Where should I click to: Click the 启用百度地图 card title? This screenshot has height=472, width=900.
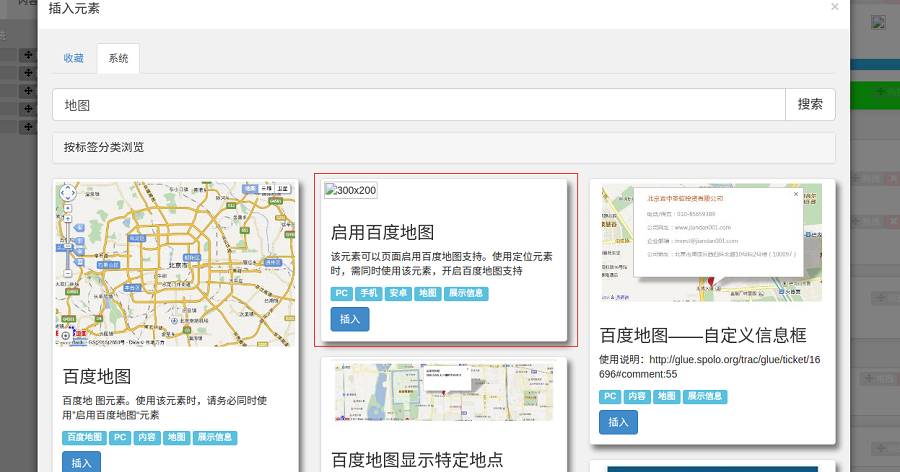tap(382, 233)
